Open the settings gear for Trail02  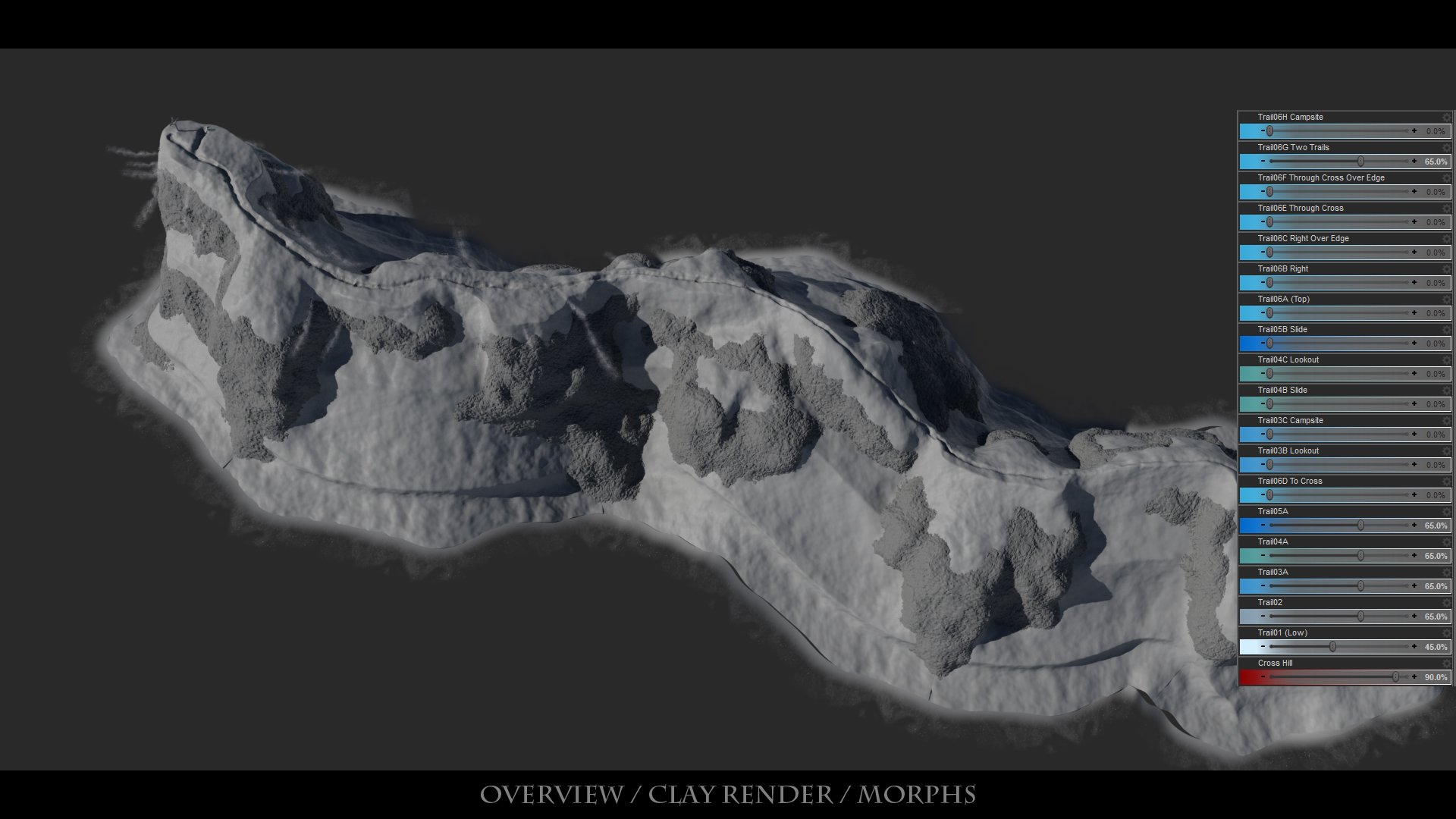coord(1447,602)
